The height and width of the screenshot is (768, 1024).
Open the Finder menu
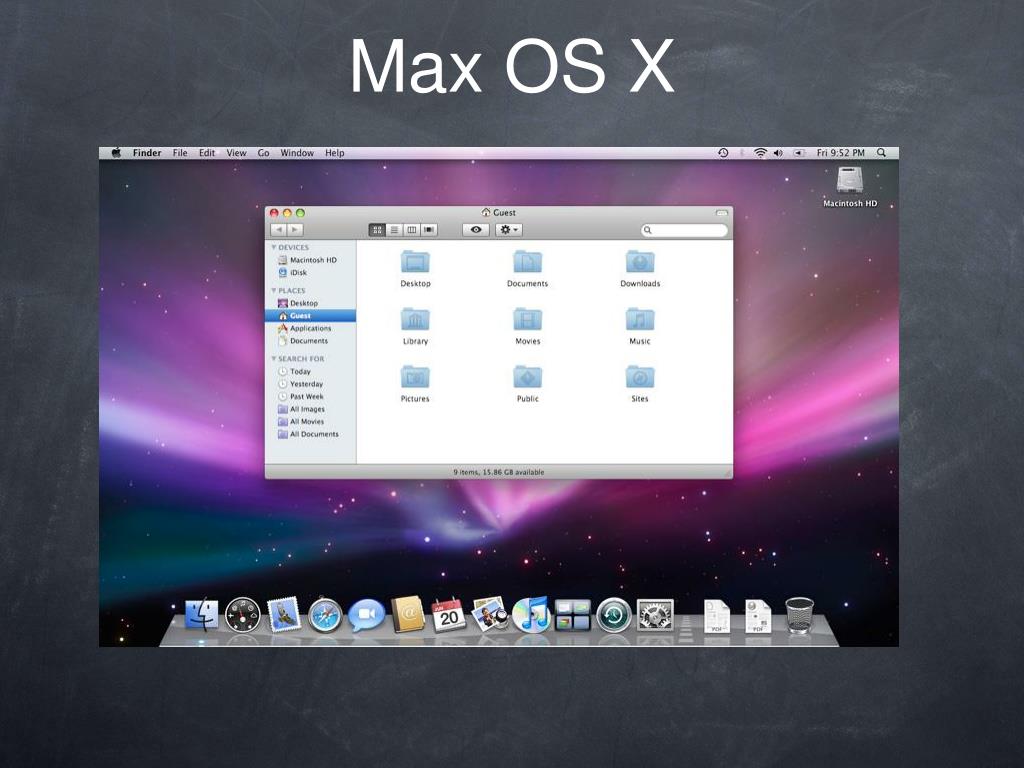point(147,153)
